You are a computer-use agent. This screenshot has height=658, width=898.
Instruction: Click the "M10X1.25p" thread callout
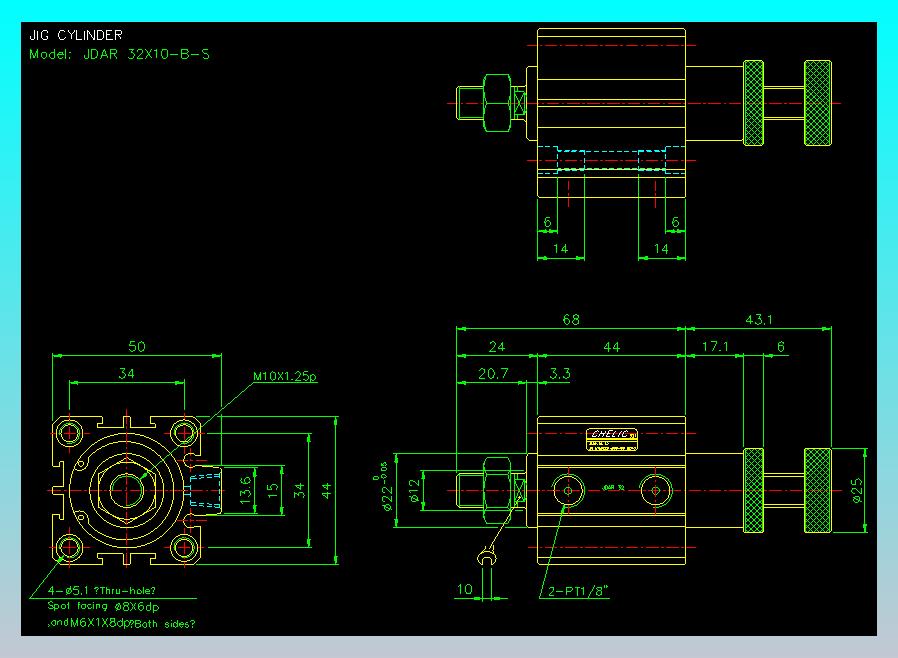[x=285, y=376]
